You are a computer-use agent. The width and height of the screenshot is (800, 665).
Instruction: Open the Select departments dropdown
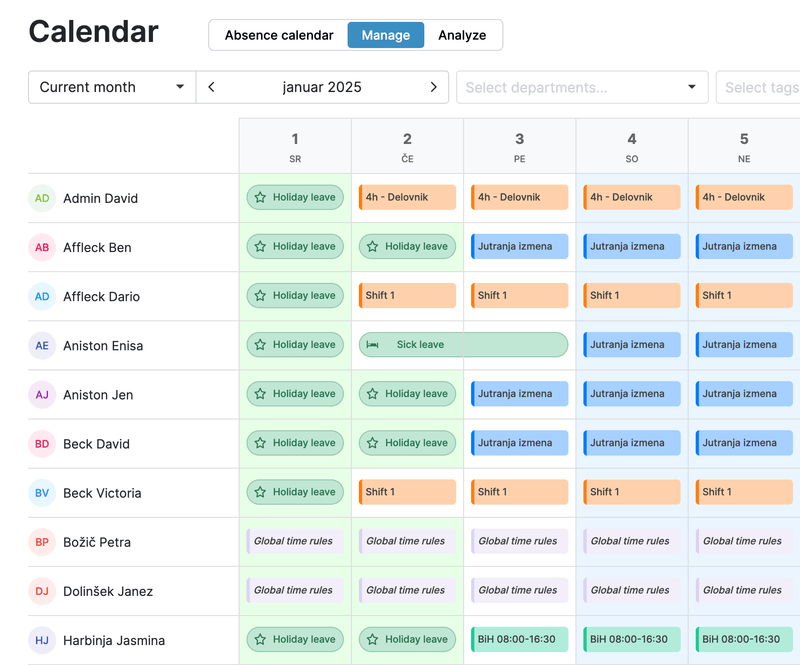pos(582,87)
